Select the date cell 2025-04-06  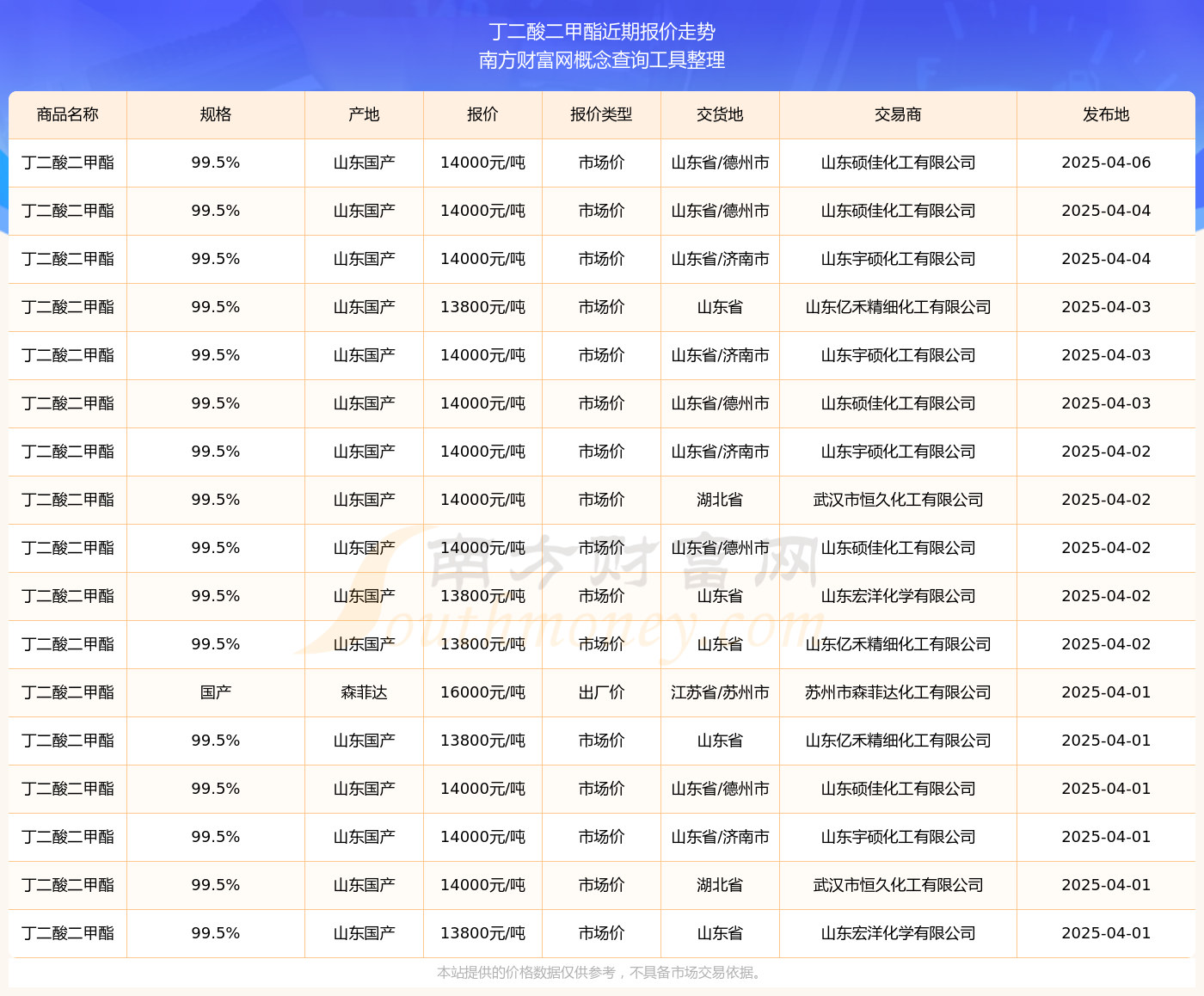(x=1106, y=163)
